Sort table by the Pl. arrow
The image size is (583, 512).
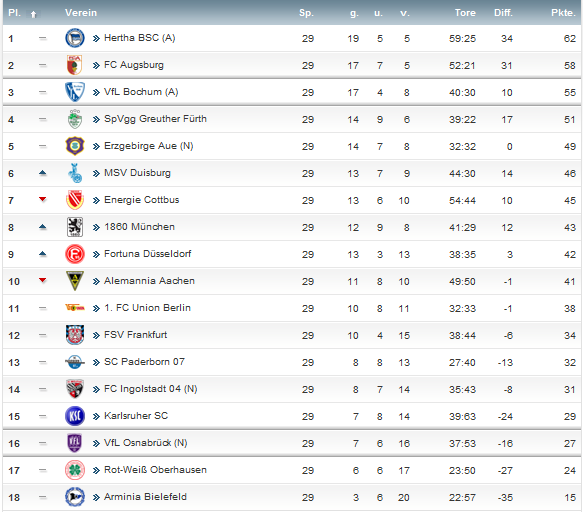pos(33,15)
